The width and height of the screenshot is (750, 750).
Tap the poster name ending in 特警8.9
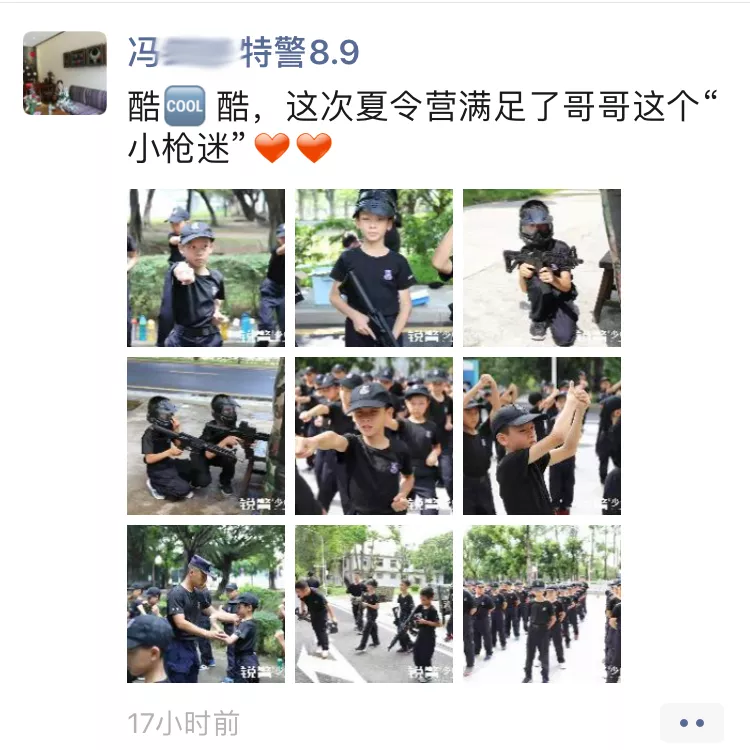pyautogui.click(x=243, y=52)
